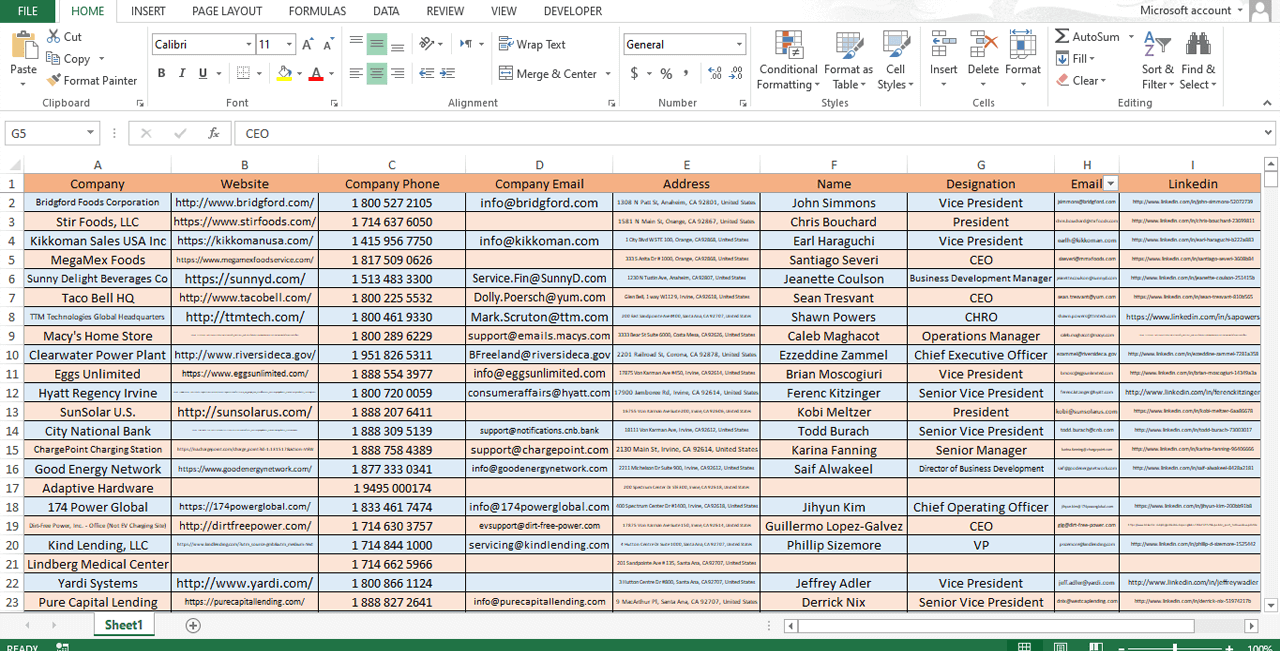
Task: Open the FILE menu
Action: (x=28, y=11)
